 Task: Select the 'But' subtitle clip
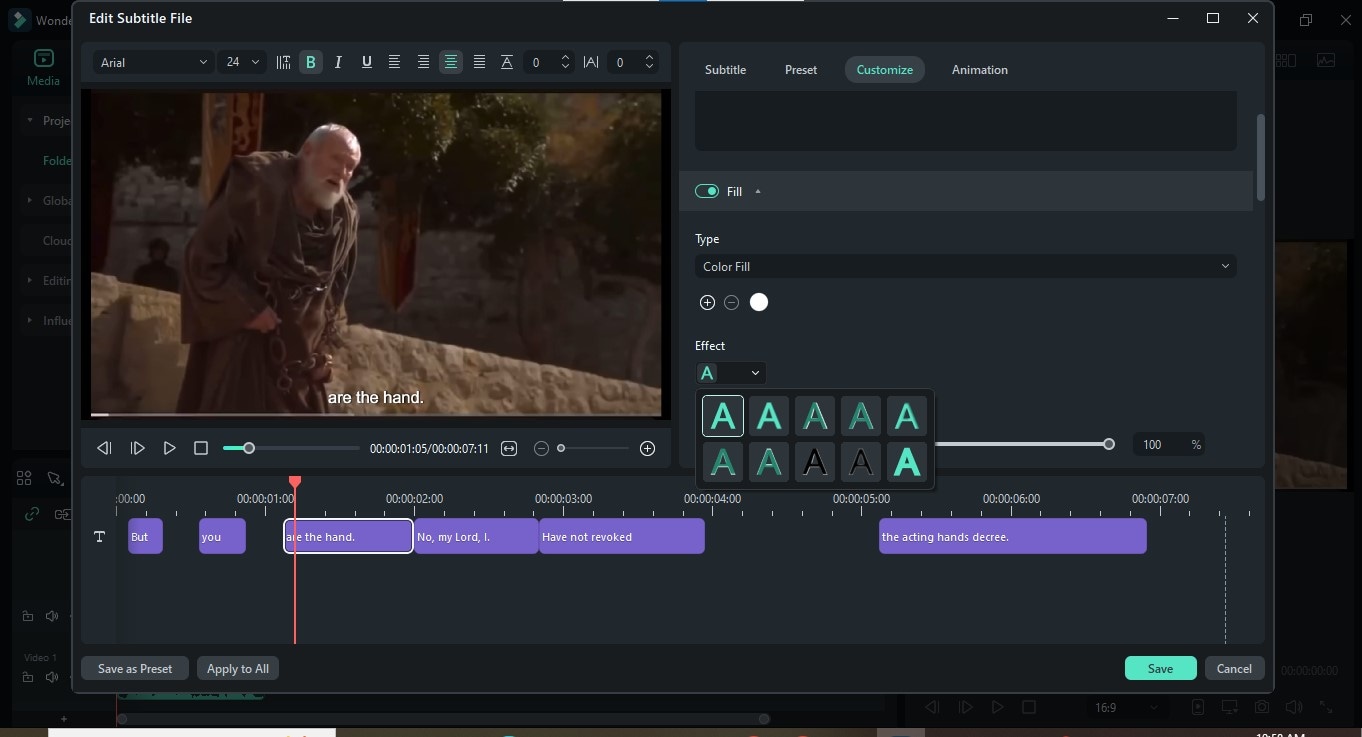[x=146, y=536]
